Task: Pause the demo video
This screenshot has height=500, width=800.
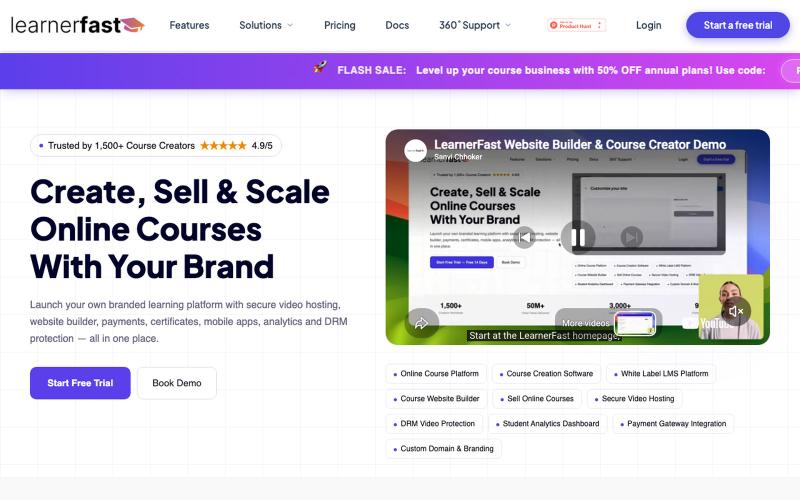Action: [x=578, y=237]
